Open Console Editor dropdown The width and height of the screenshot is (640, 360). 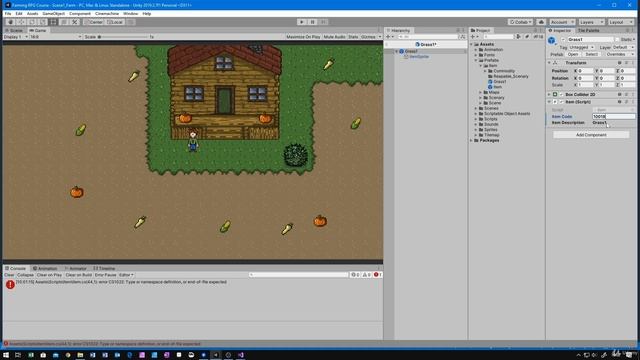(126, 275)
